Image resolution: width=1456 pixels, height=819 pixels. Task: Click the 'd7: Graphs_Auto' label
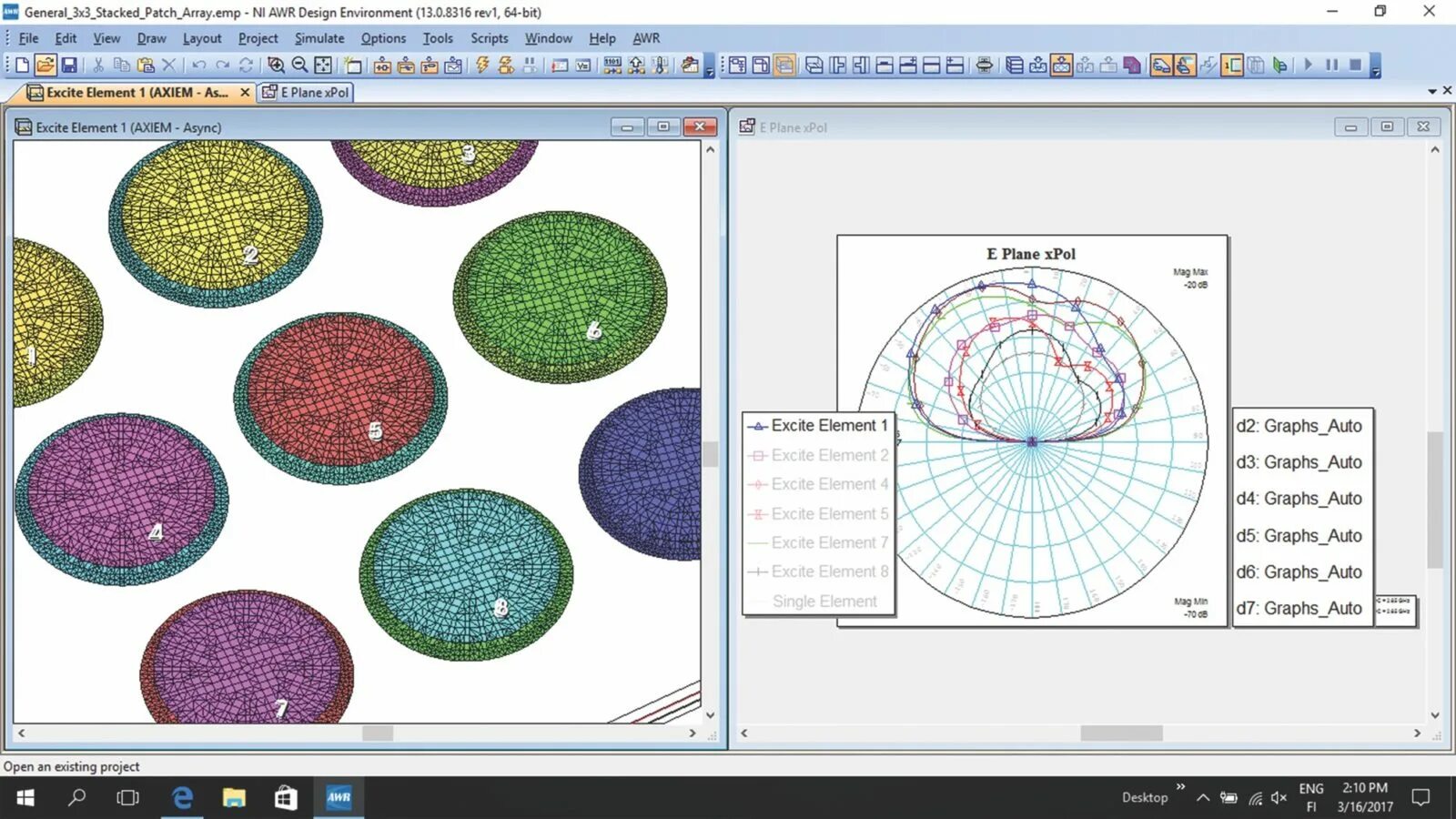[x=1299, y=609]
